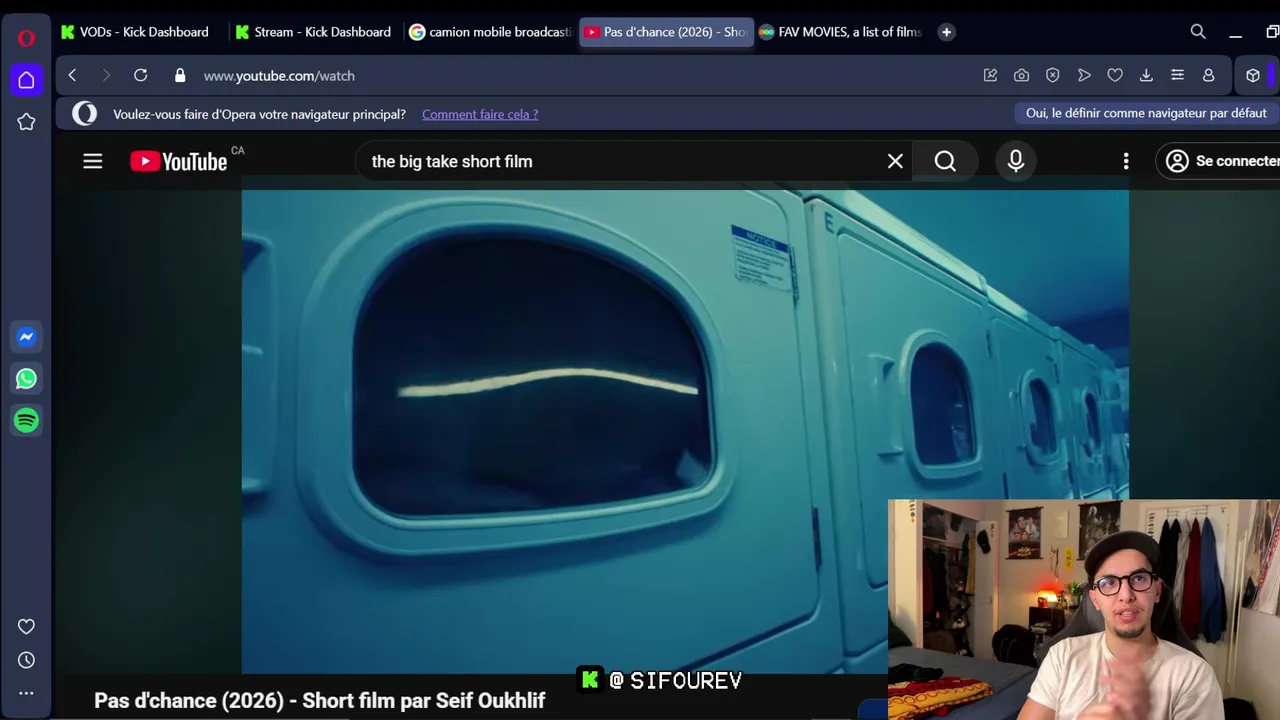The image size is (1280, 720).
Task: Open the ad blocker shield icon
Action: tap(1052, 75)
